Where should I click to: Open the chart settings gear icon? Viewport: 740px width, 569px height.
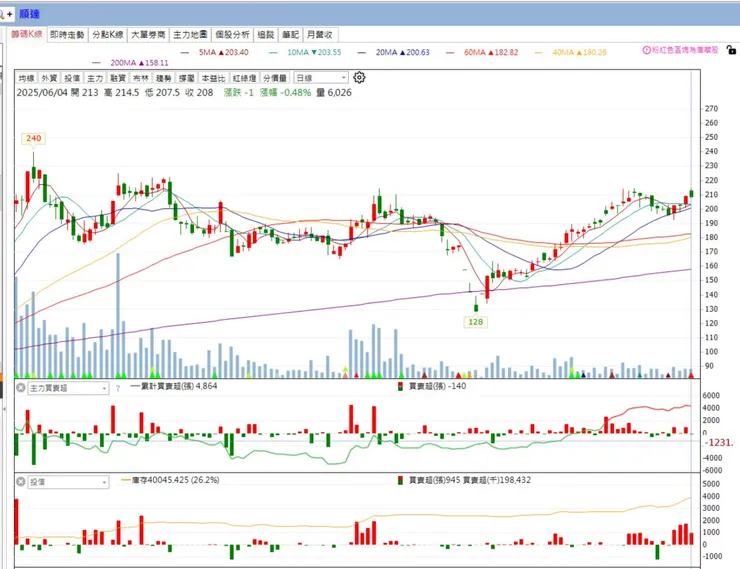coord(359,77)
